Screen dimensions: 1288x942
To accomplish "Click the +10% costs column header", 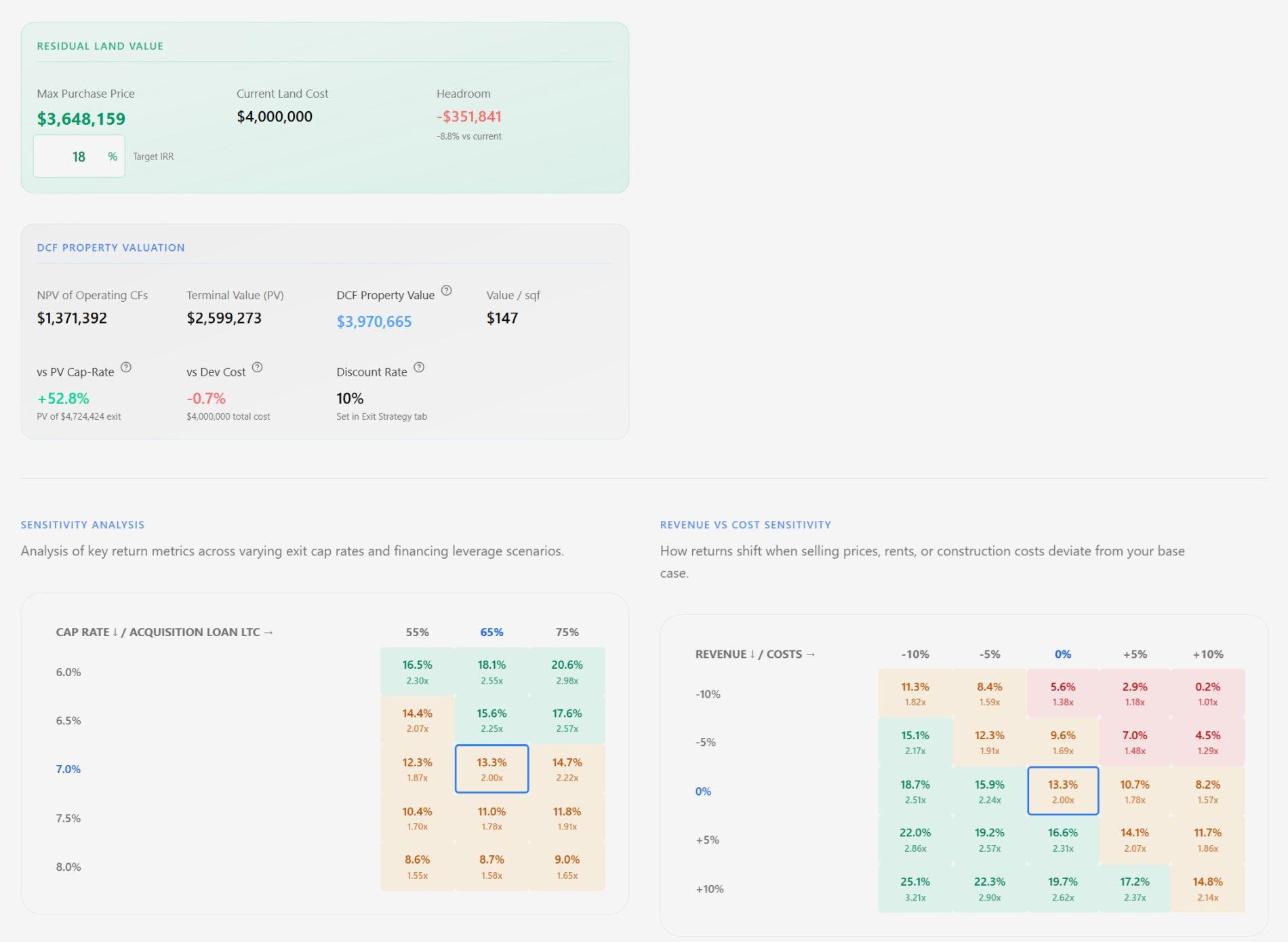I will [1208, 654].
